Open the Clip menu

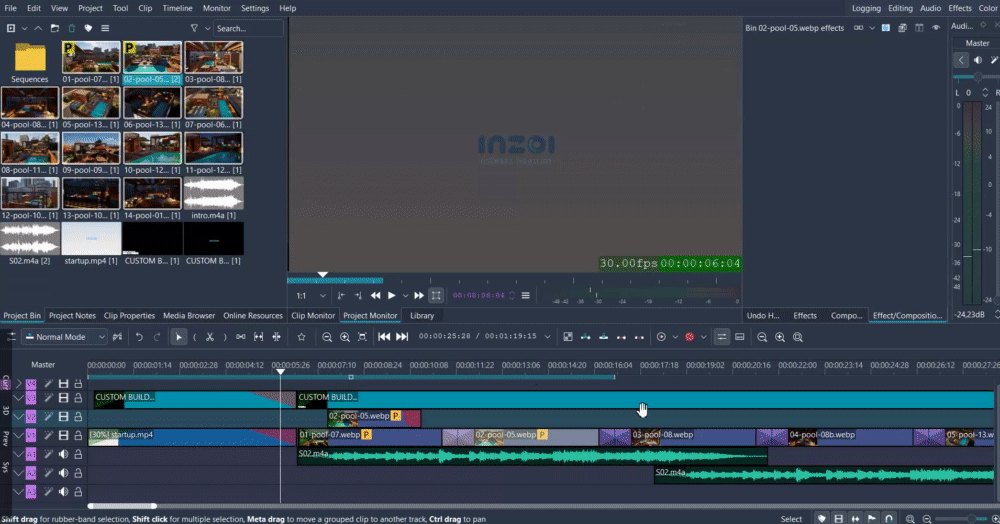[x=145, y=8]
